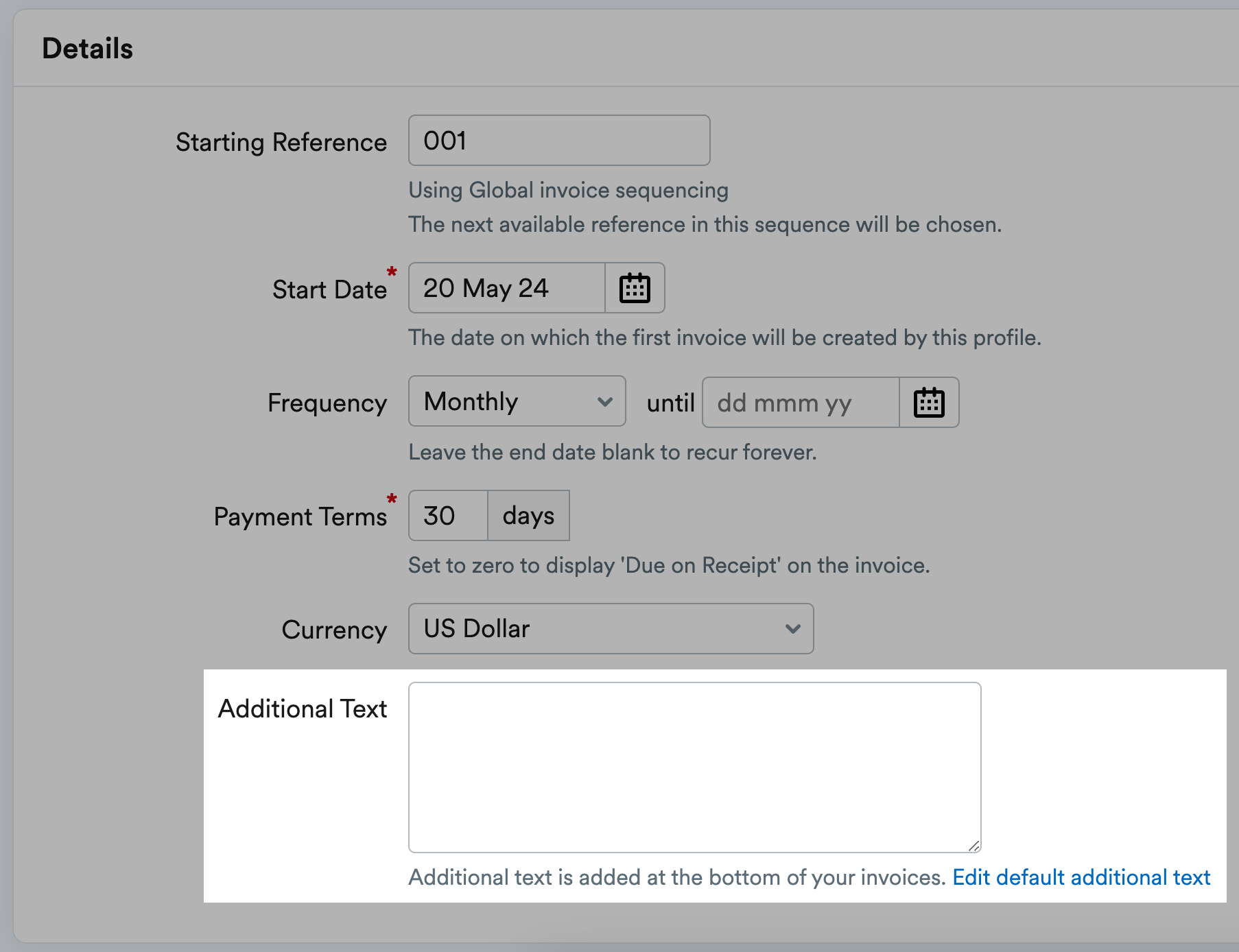Open the Edit default additional text link
This screenshot has width=1239, height=952.
[x=1081, y=877]
